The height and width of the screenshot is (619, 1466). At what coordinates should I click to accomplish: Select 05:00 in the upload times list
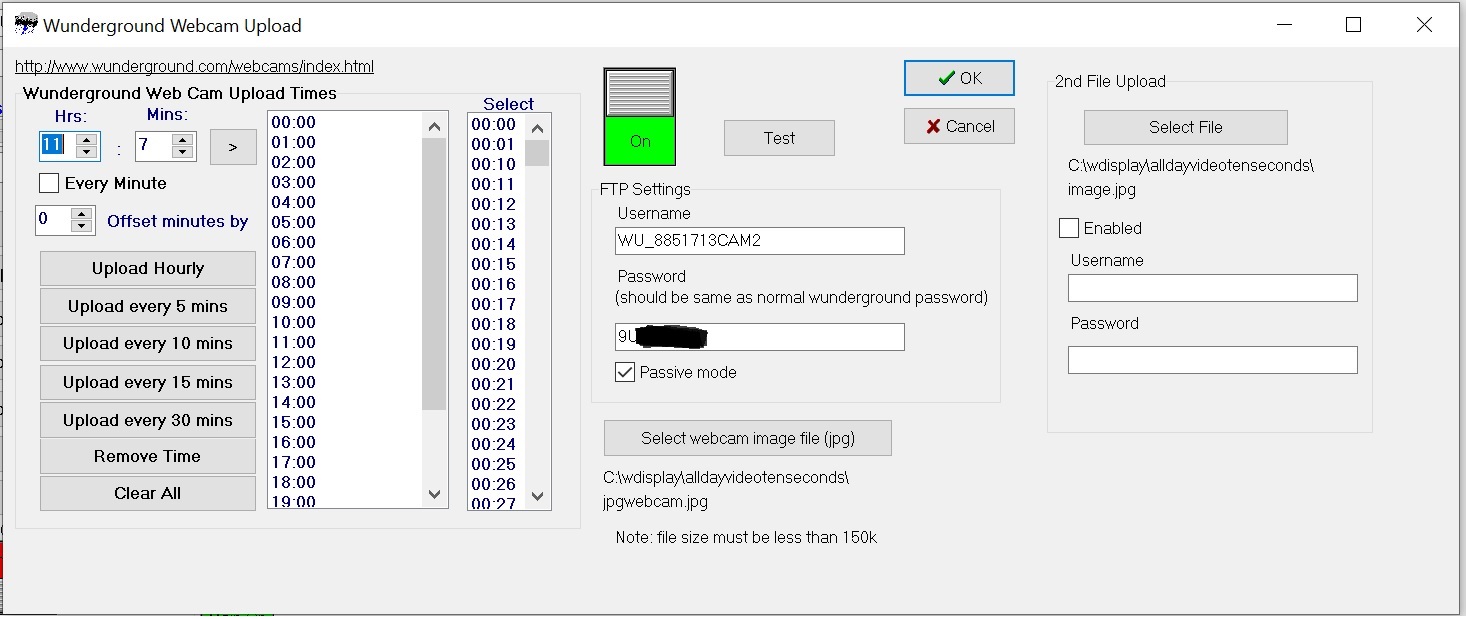[x=293, y=222]
